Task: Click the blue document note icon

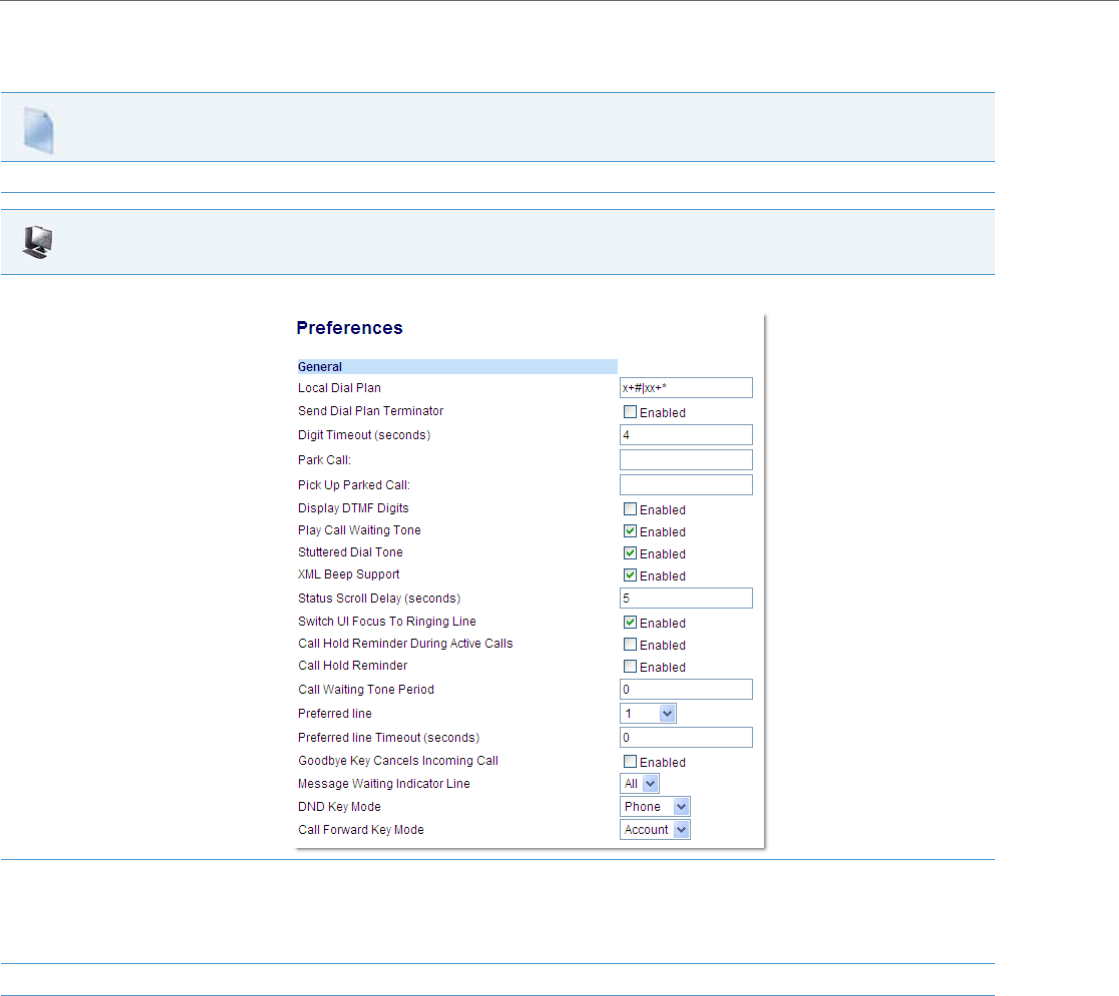Action: pyautogui.click(x=39, y=130)
